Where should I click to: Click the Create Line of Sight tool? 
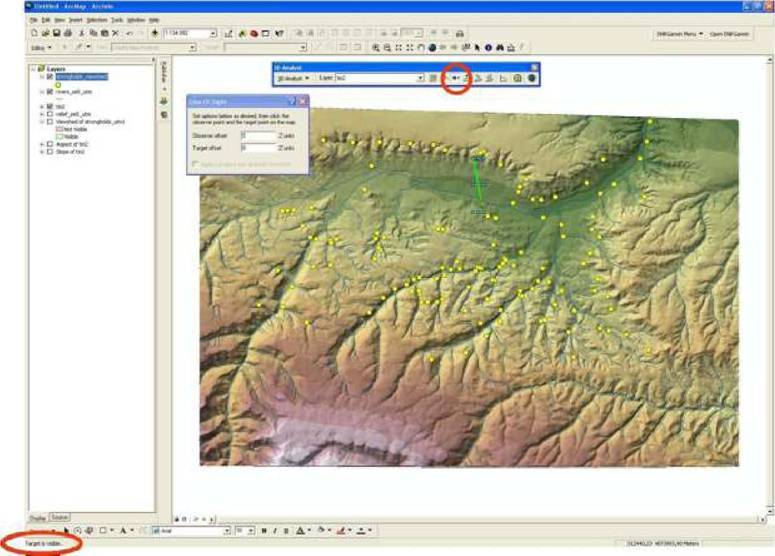tap(455, 78)
